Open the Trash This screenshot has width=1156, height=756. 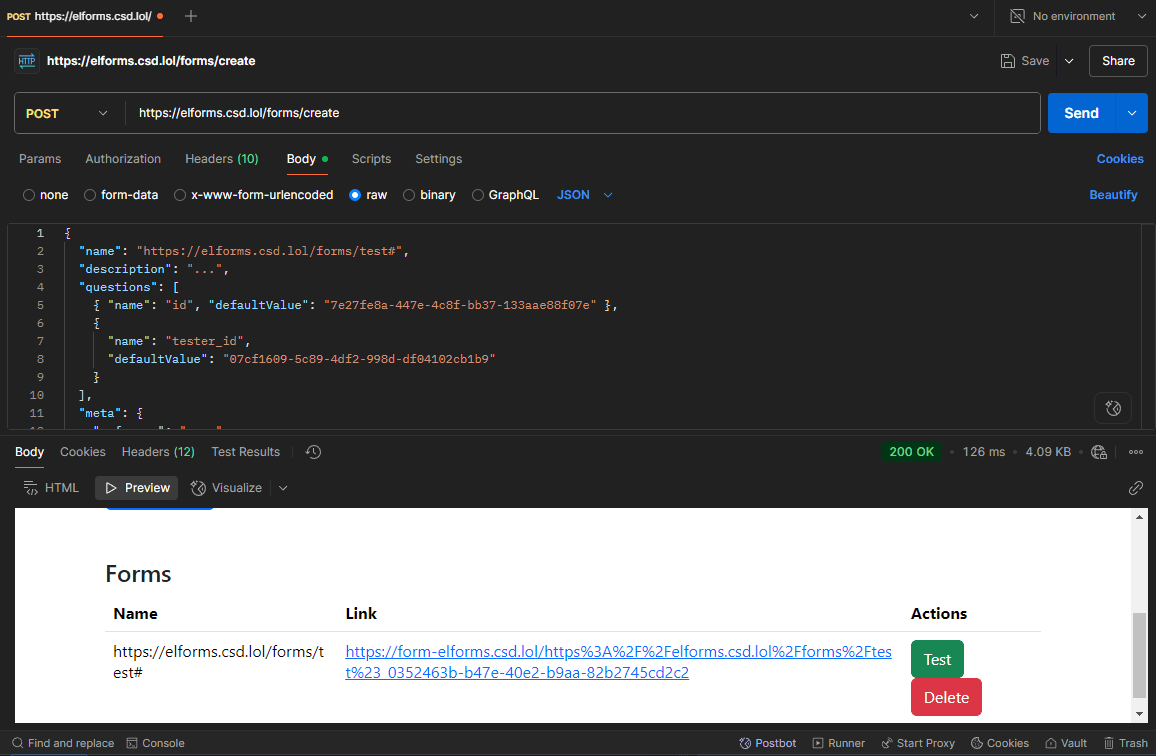pyautogui.click(x=1127, y=743)
